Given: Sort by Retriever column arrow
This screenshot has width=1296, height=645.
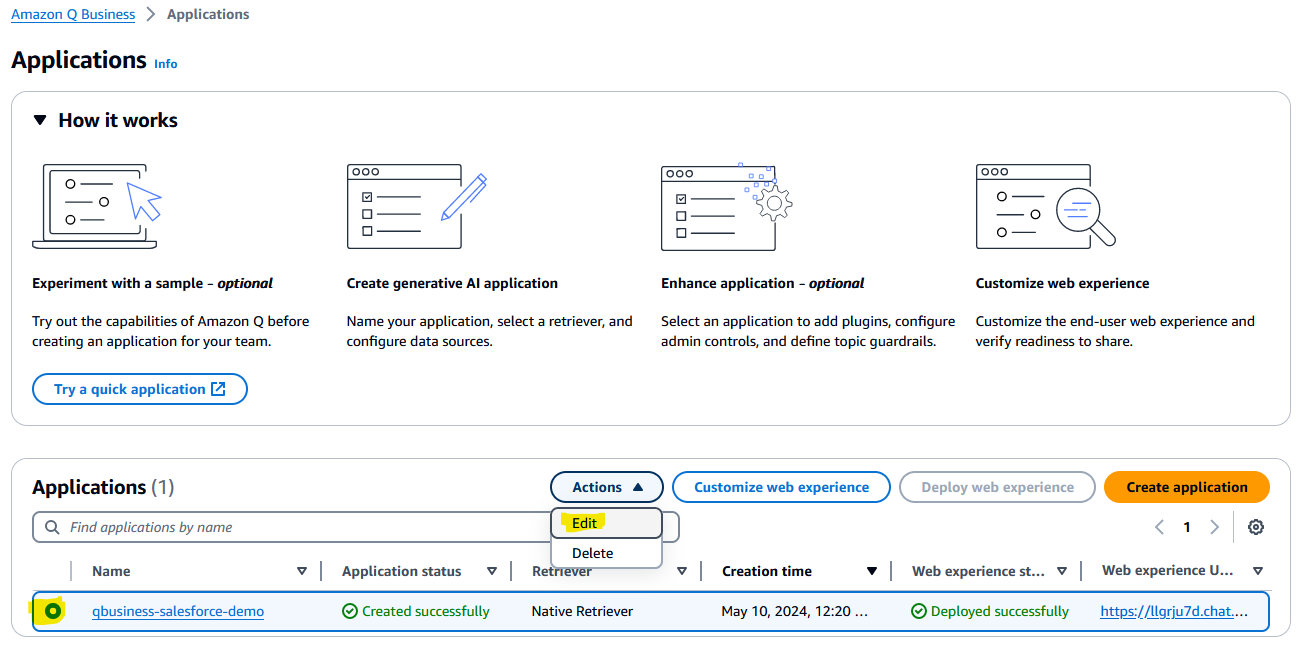Looking at the screenshot, I should [x=682, y=571].
